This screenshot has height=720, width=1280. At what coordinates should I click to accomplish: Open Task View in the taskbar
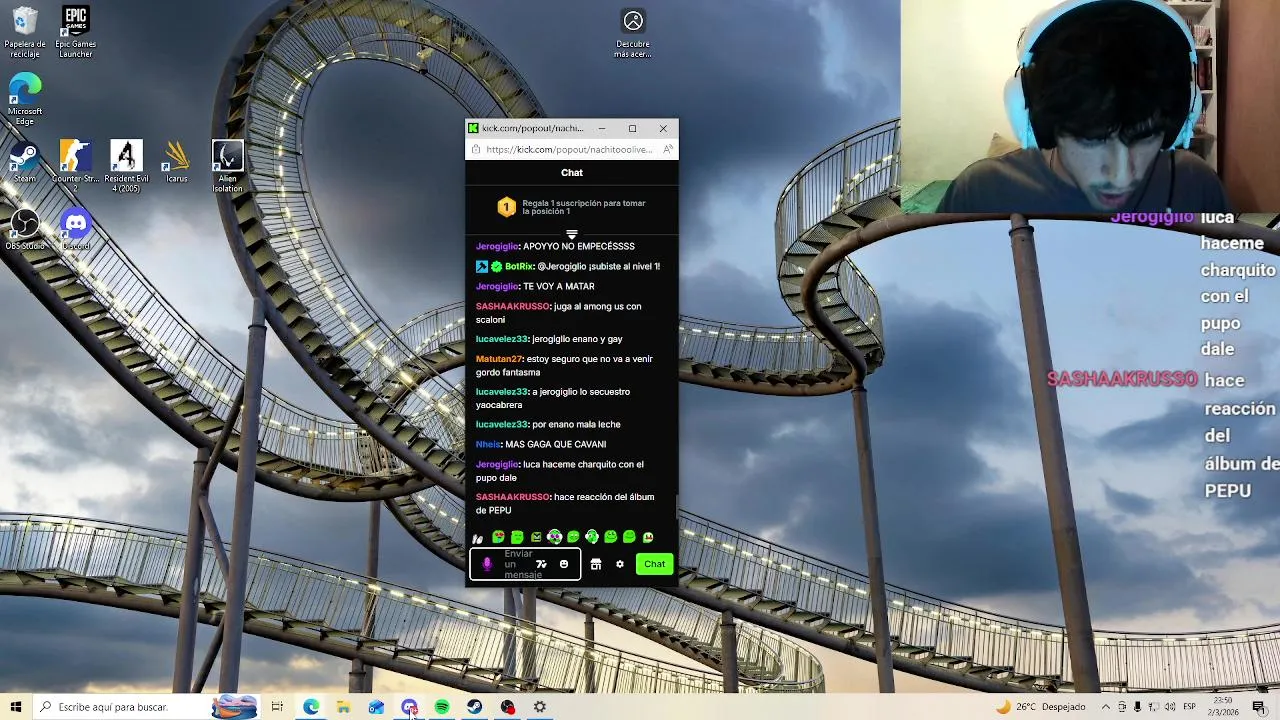click(x=277, y=707)
